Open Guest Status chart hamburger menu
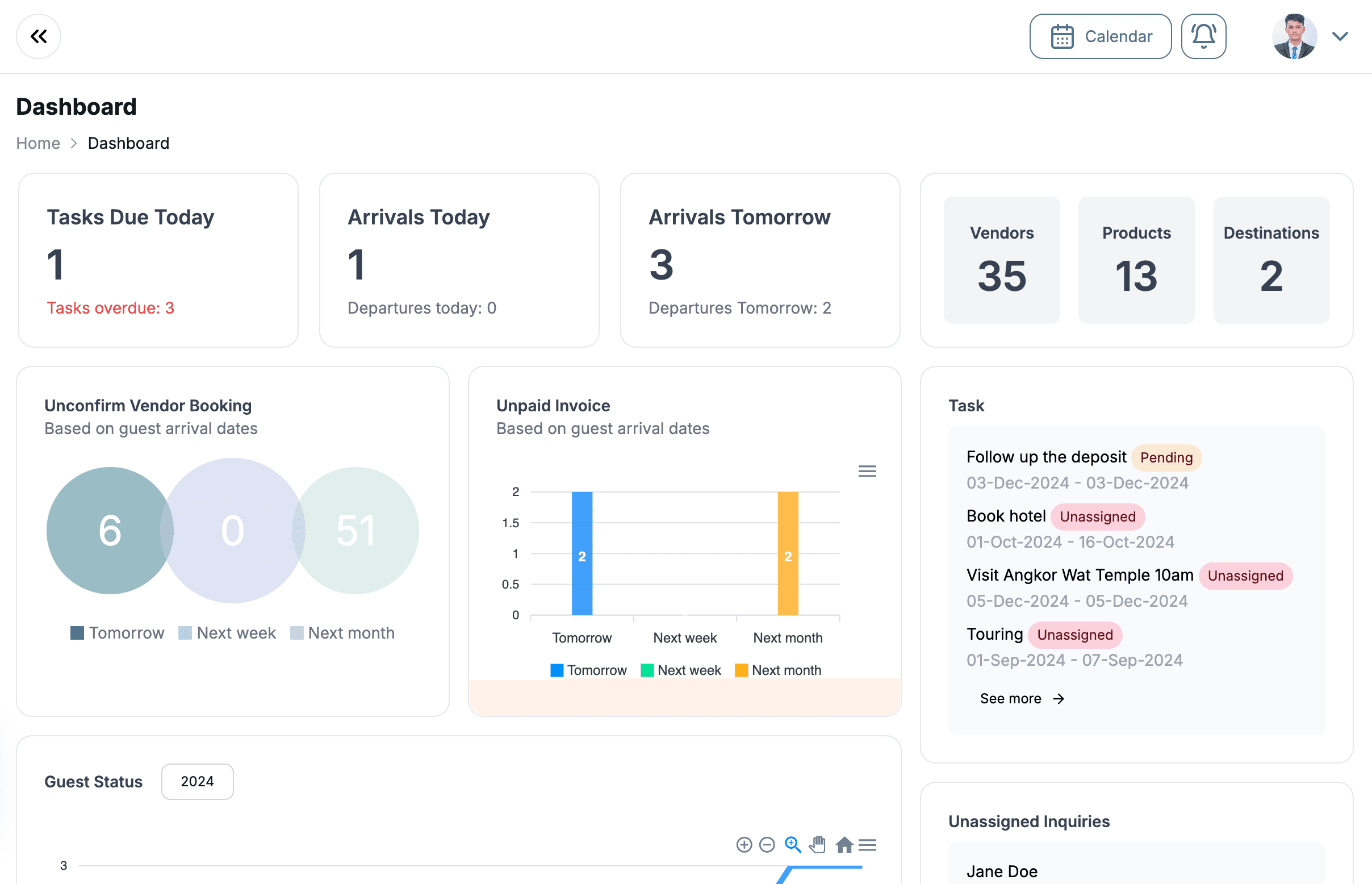This screenshot has width=1372, height=884. coord(868,845)
